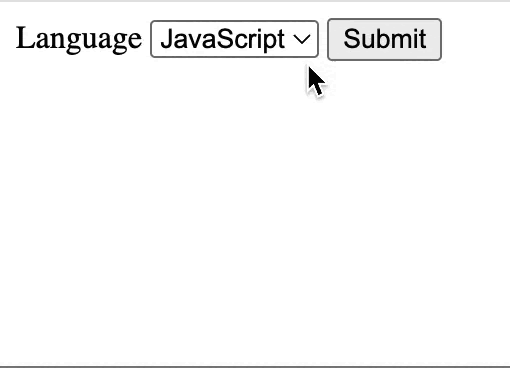Click the empty white page area
Image resolution: width=510 pixels, height=368 pixels.
pos(255,213)
